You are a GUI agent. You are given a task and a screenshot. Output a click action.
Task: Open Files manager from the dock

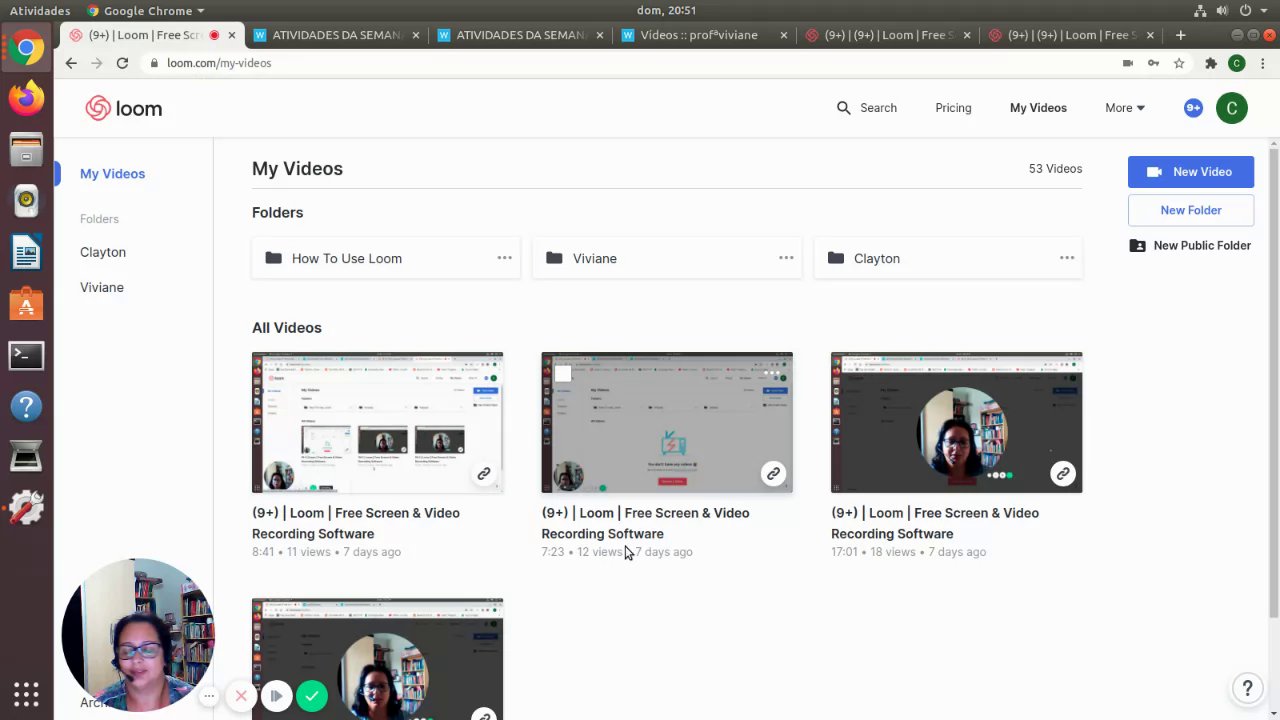(26, 150)
